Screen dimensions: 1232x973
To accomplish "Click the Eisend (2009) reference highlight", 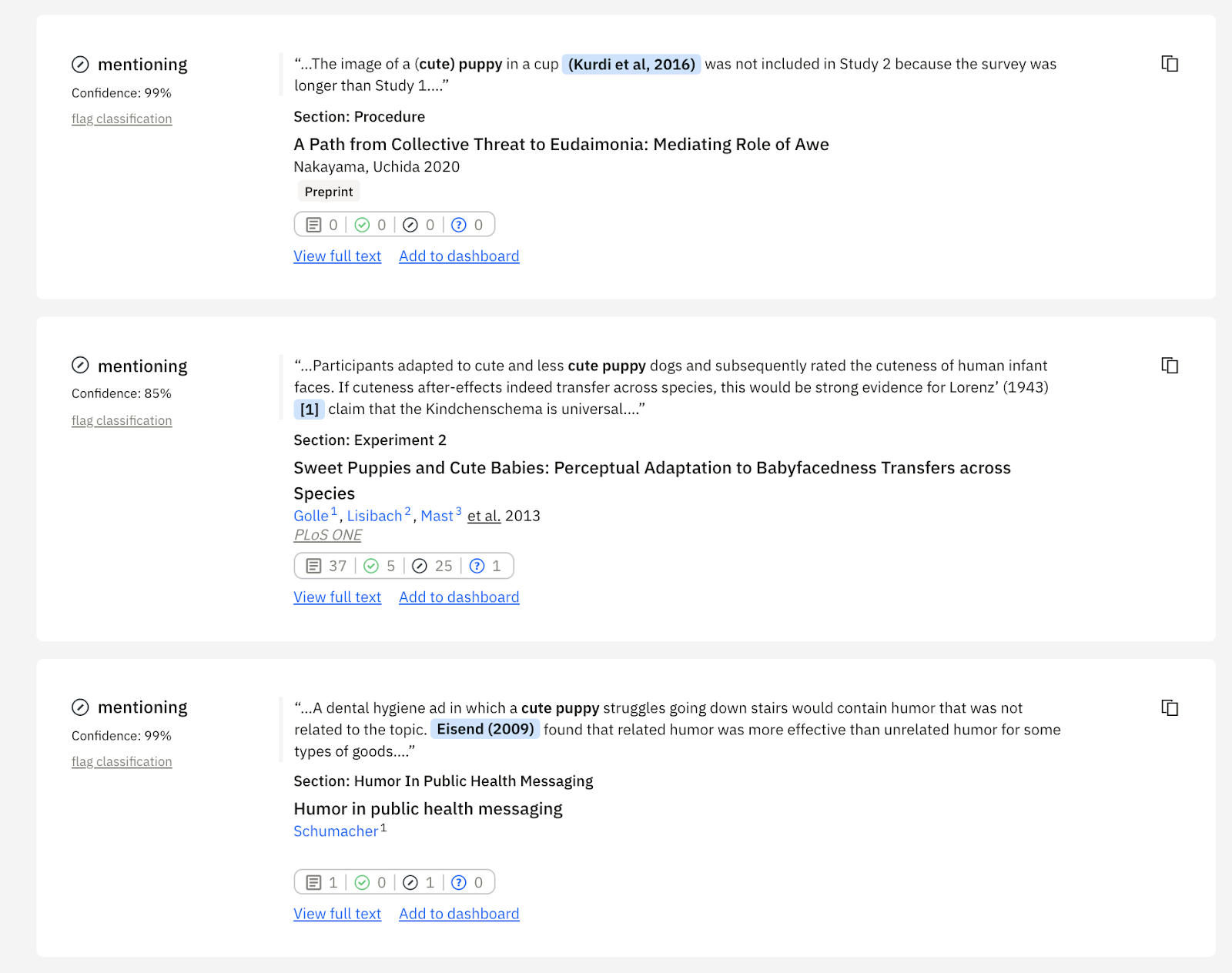I will [x=485, y=729].
